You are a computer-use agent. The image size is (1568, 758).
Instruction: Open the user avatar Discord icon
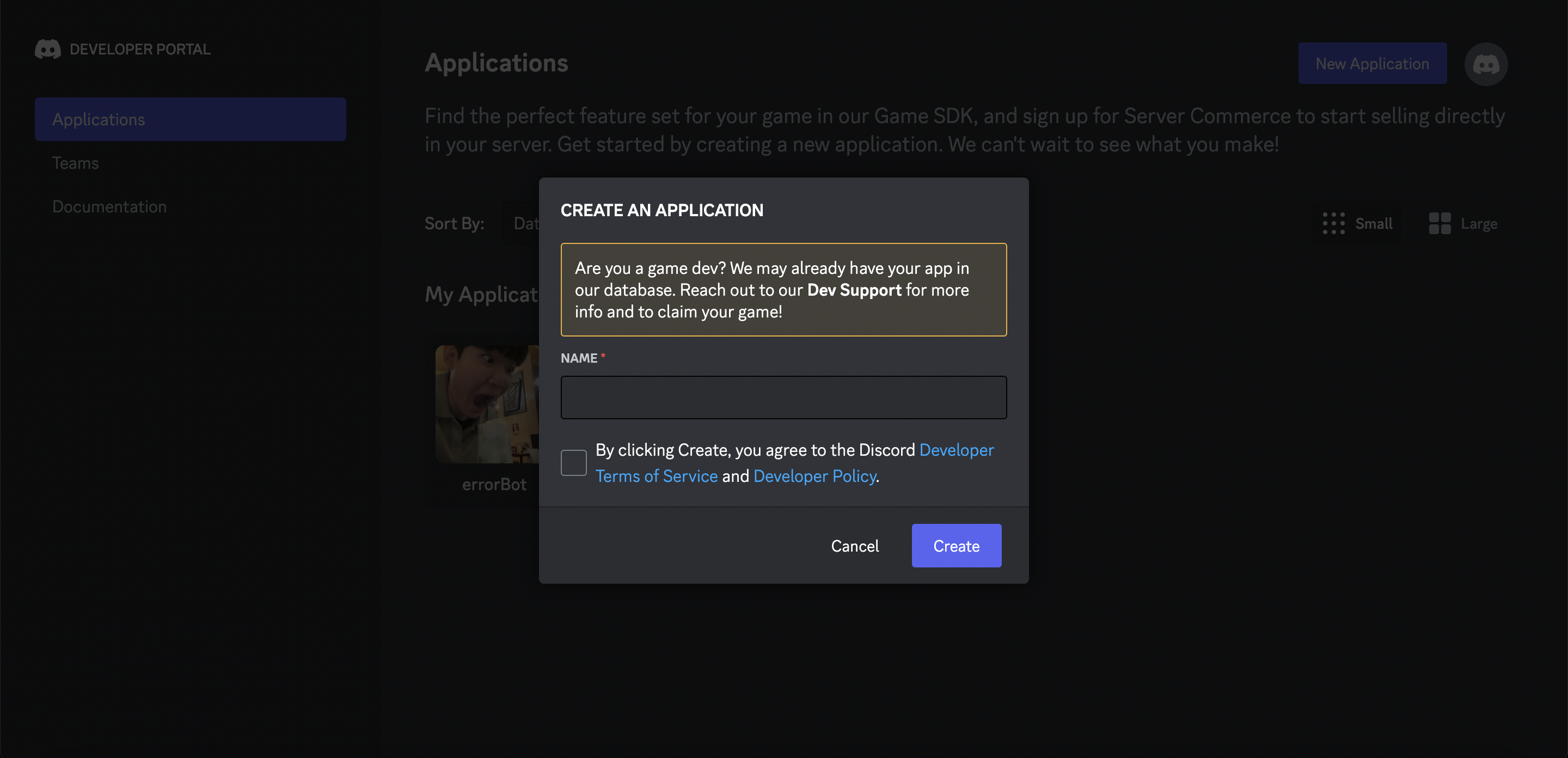pyautogui.click(x=1485, y=64)
